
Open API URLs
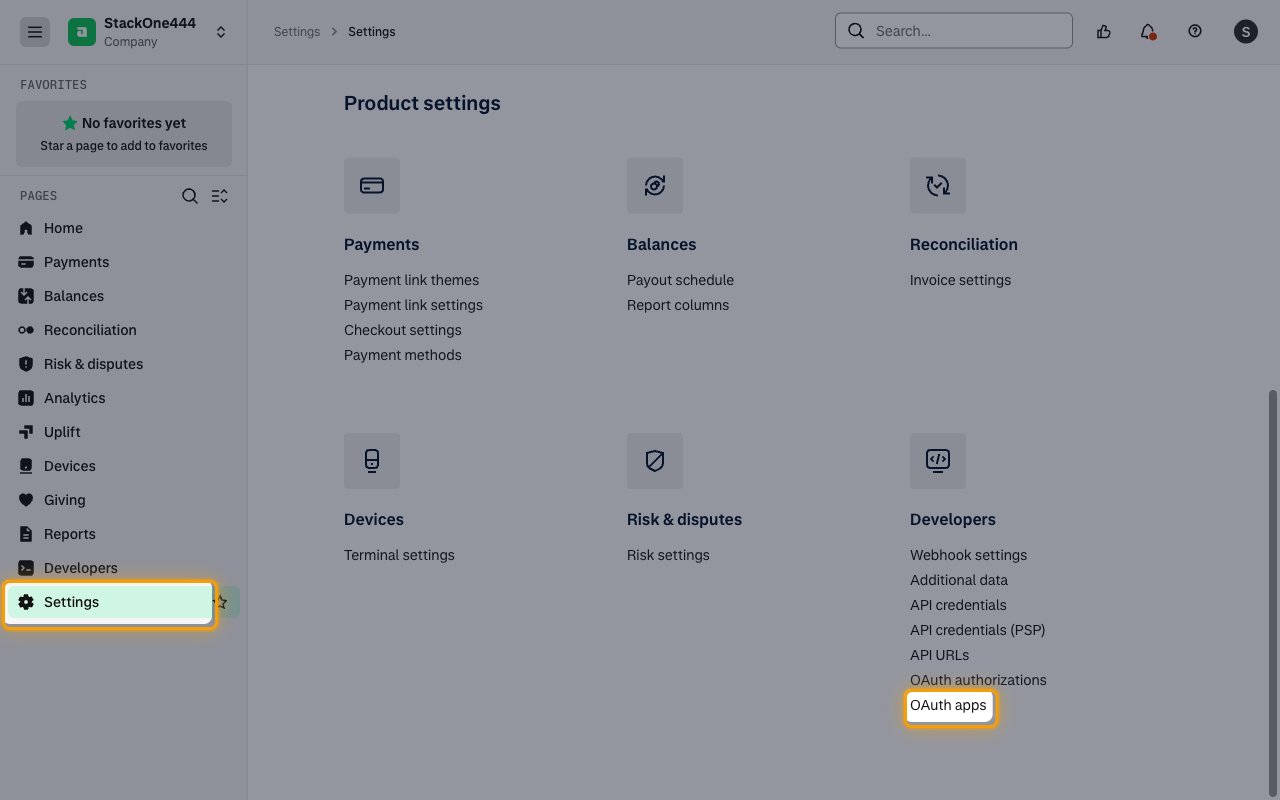coord(939,655)
